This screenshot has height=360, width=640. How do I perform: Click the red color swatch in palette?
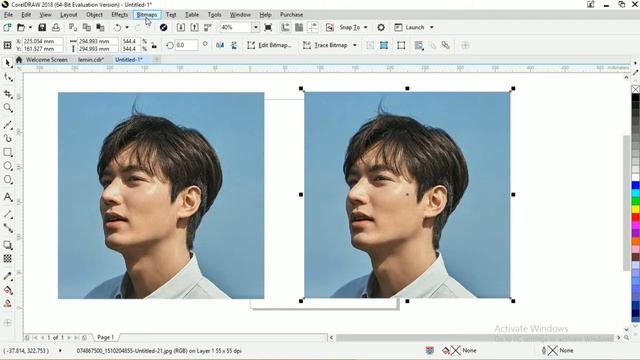636,217
